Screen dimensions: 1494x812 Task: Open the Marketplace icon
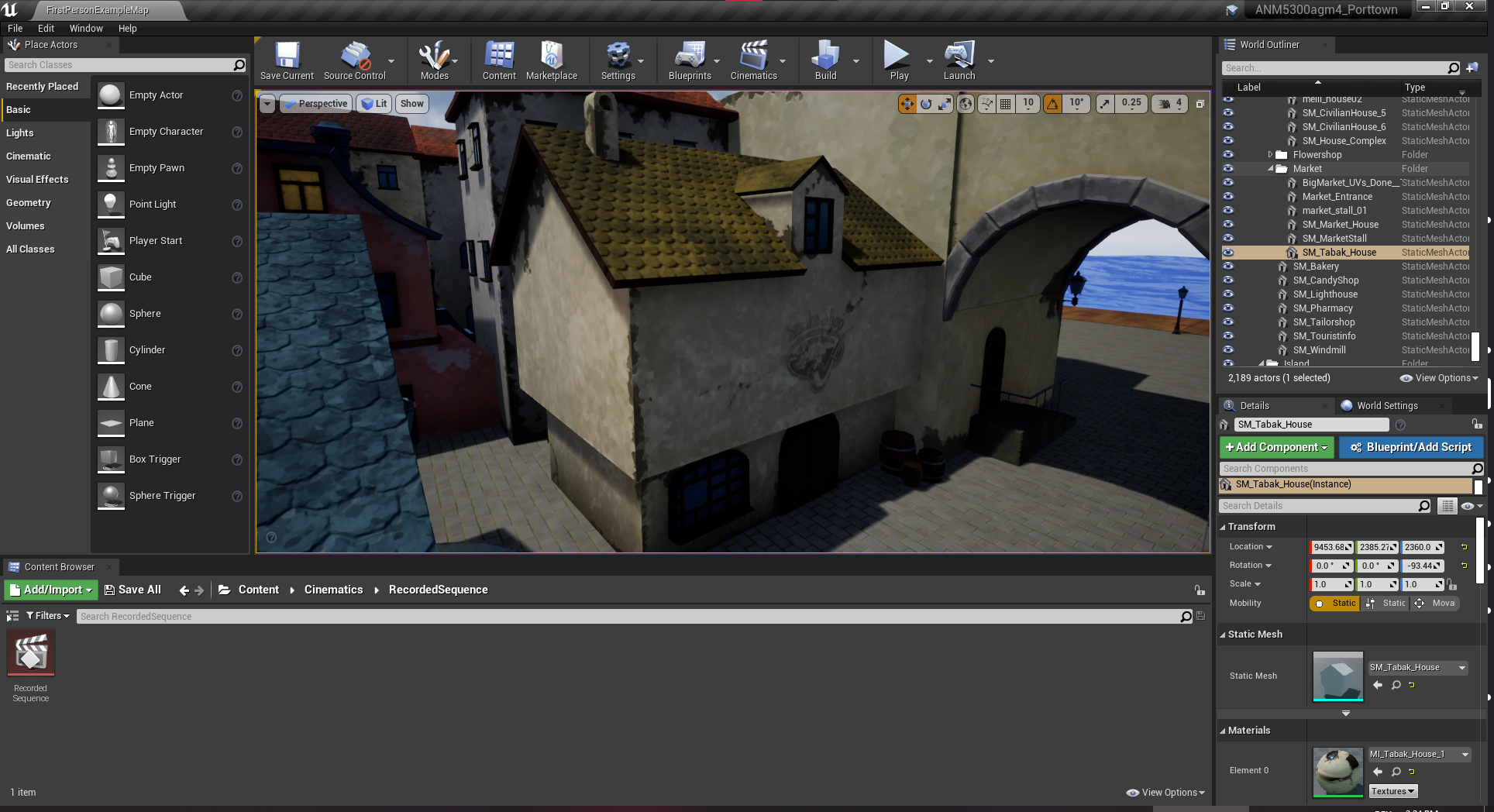tap(552, 60)
